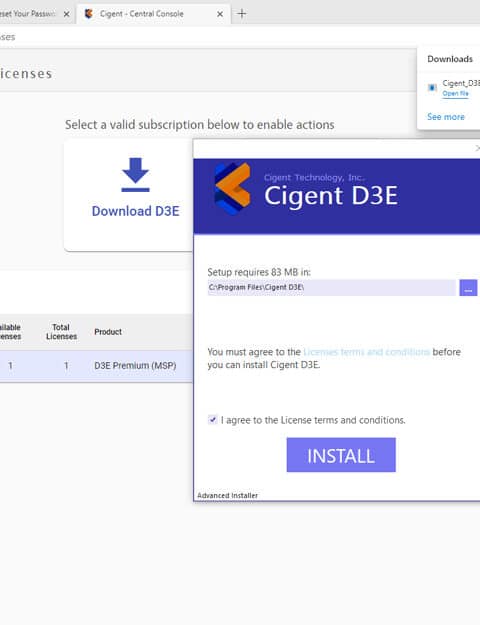Open a new browser tab
Screen dimensions: 480x625
242,14
